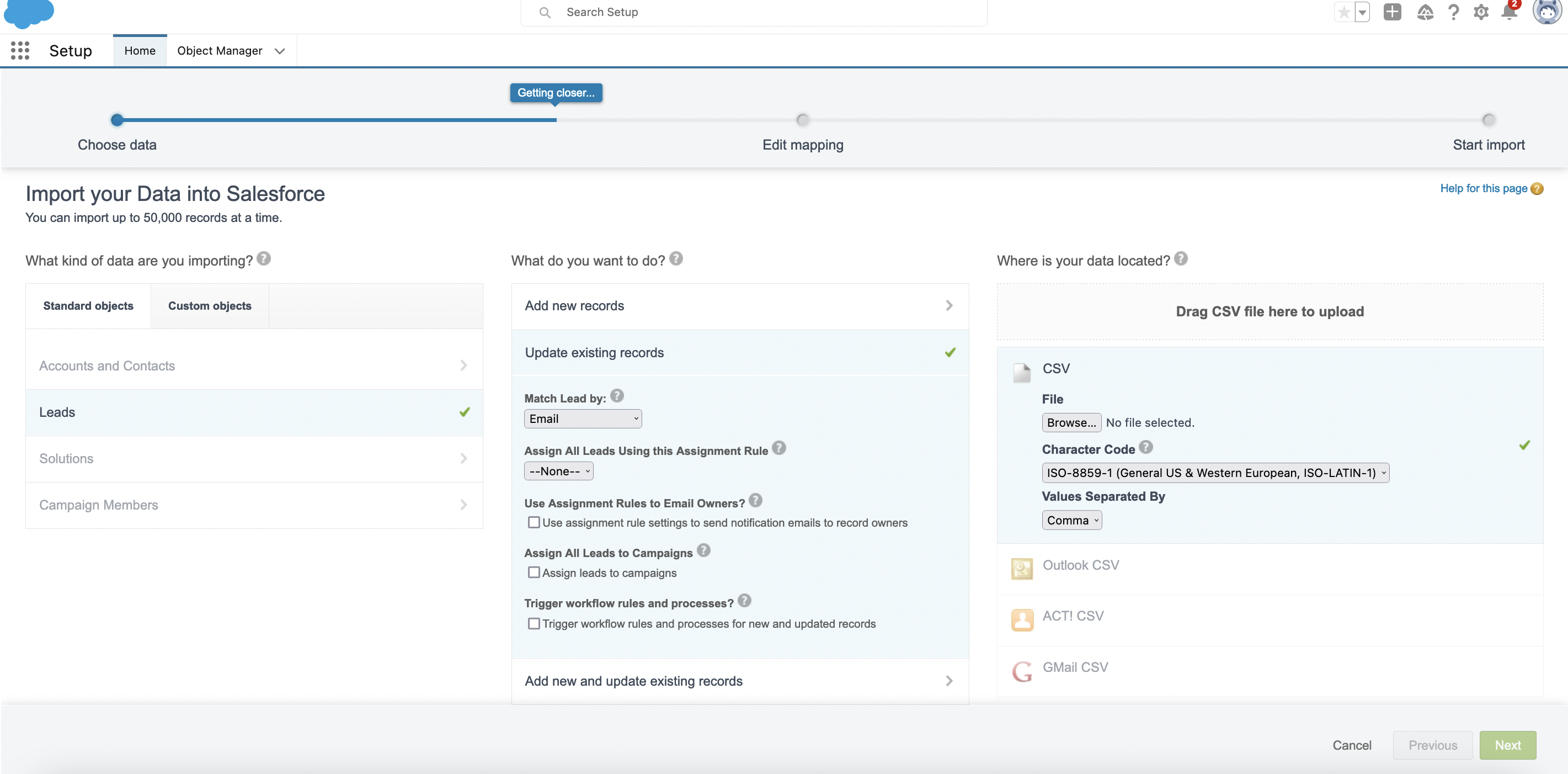
Task: Check the Assign leads to campaigns box
Action: (x=534, y=572)
